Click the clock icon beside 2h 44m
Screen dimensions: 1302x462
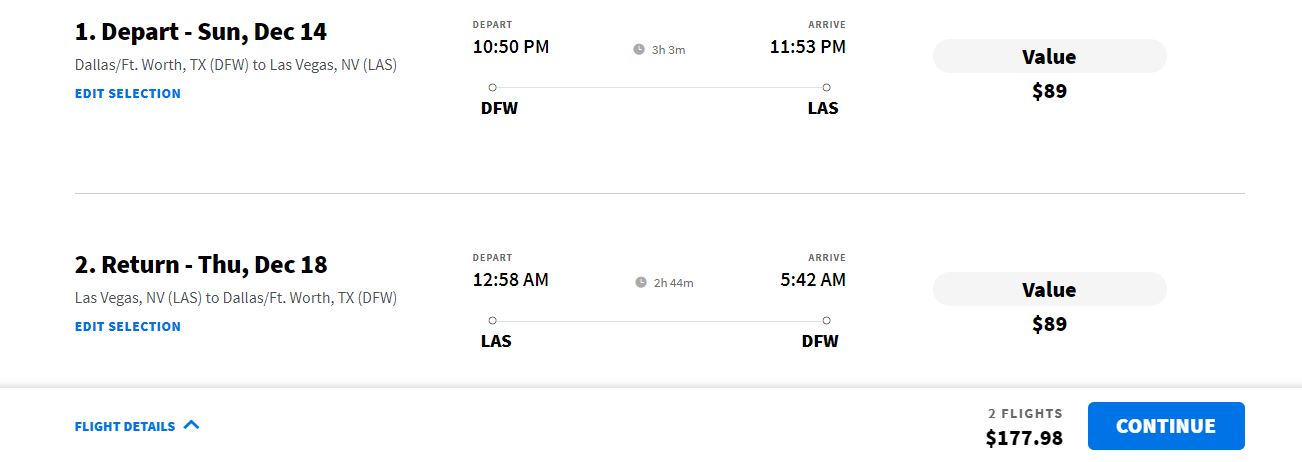pos(641,282)
